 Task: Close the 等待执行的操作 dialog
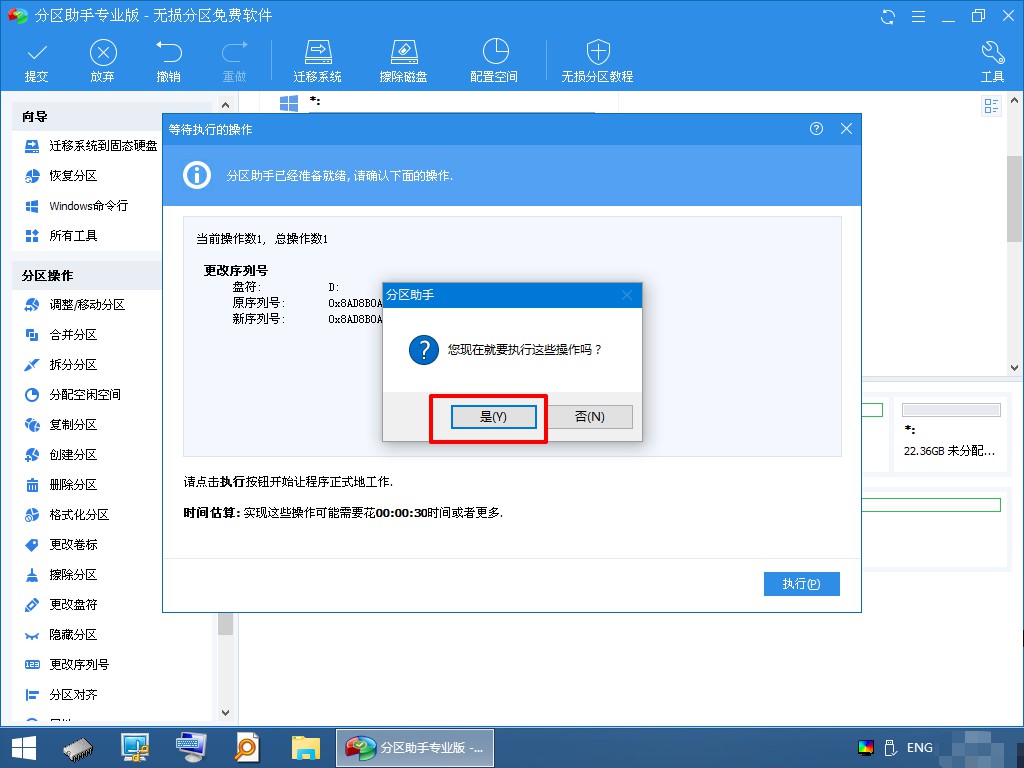click(846, 129)
